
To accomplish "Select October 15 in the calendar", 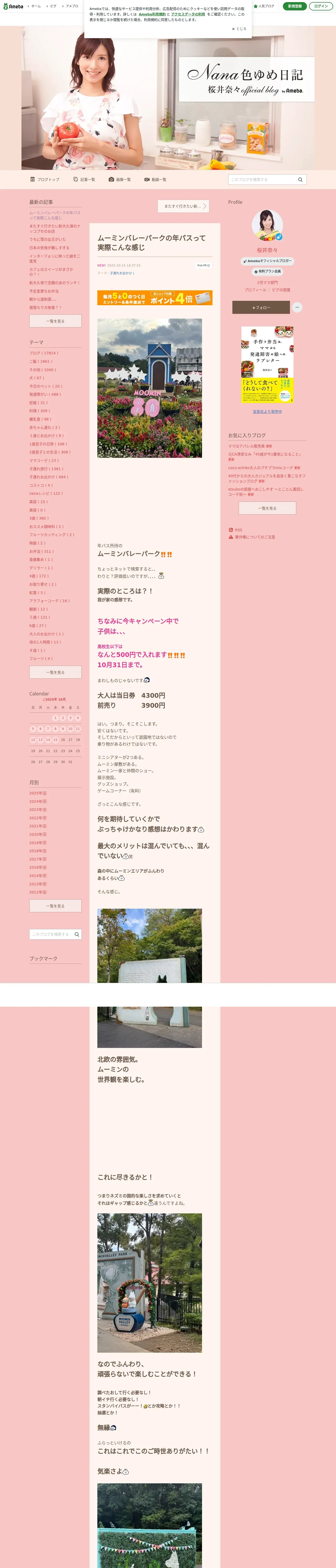I will (55, 740).
